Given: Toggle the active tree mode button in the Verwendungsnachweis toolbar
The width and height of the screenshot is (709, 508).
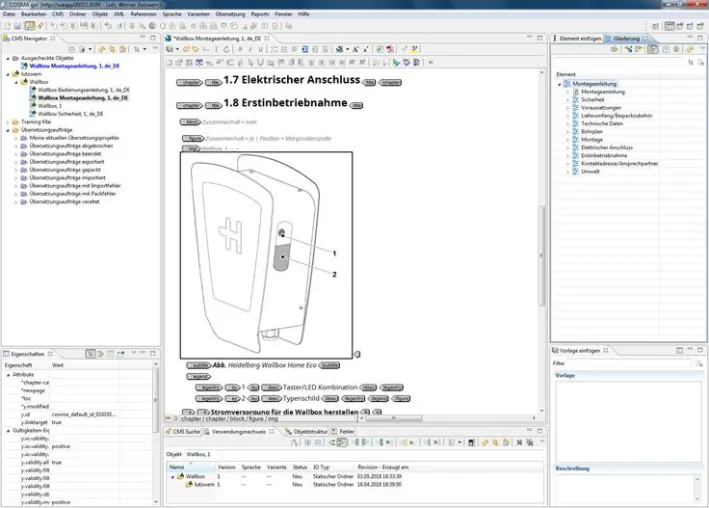Looking at the screenshot, I should (342, 442).
